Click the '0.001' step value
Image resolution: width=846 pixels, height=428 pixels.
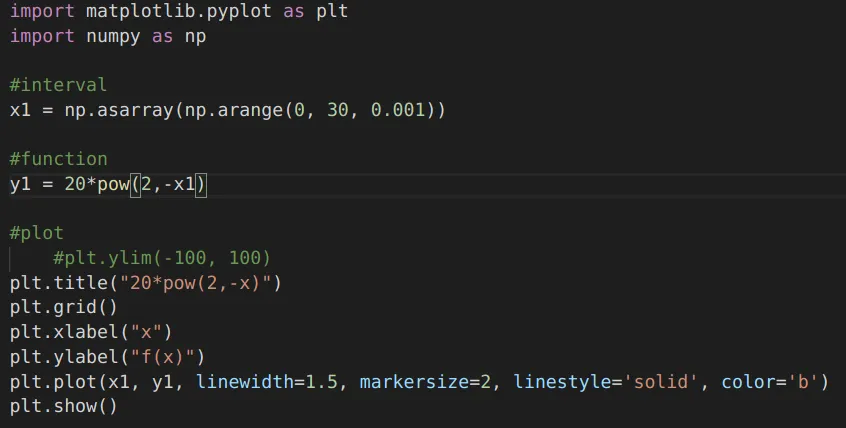pyautogui.click(x=398, y=110)
